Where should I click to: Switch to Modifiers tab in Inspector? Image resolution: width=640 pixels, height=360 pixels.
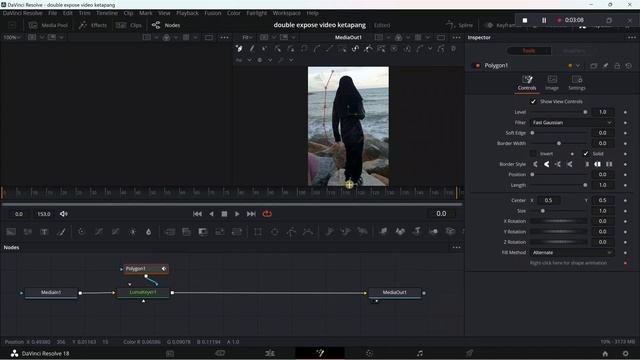(573, 51)
